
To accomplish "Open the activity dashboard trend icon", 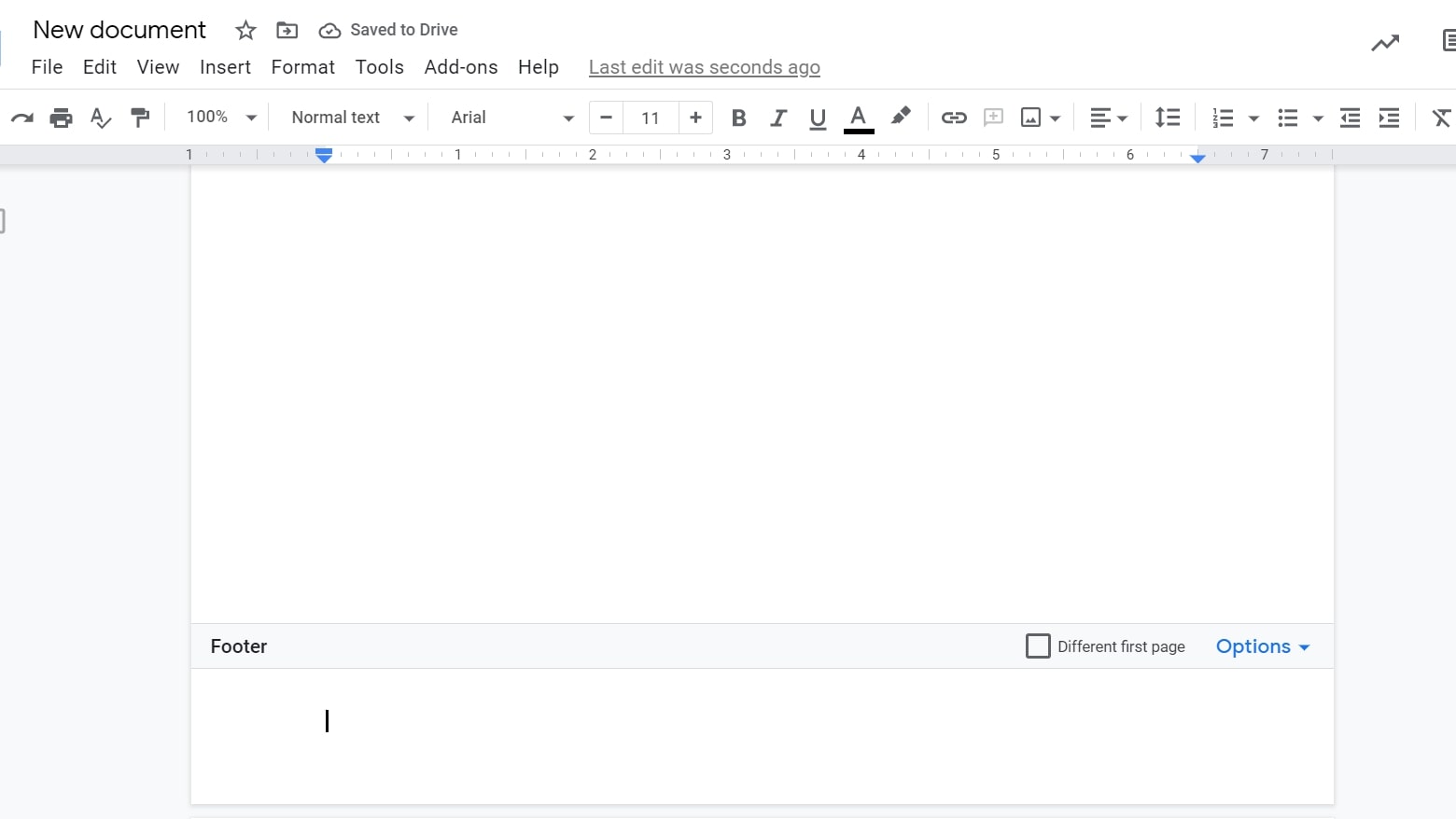I will [1385, 42].
